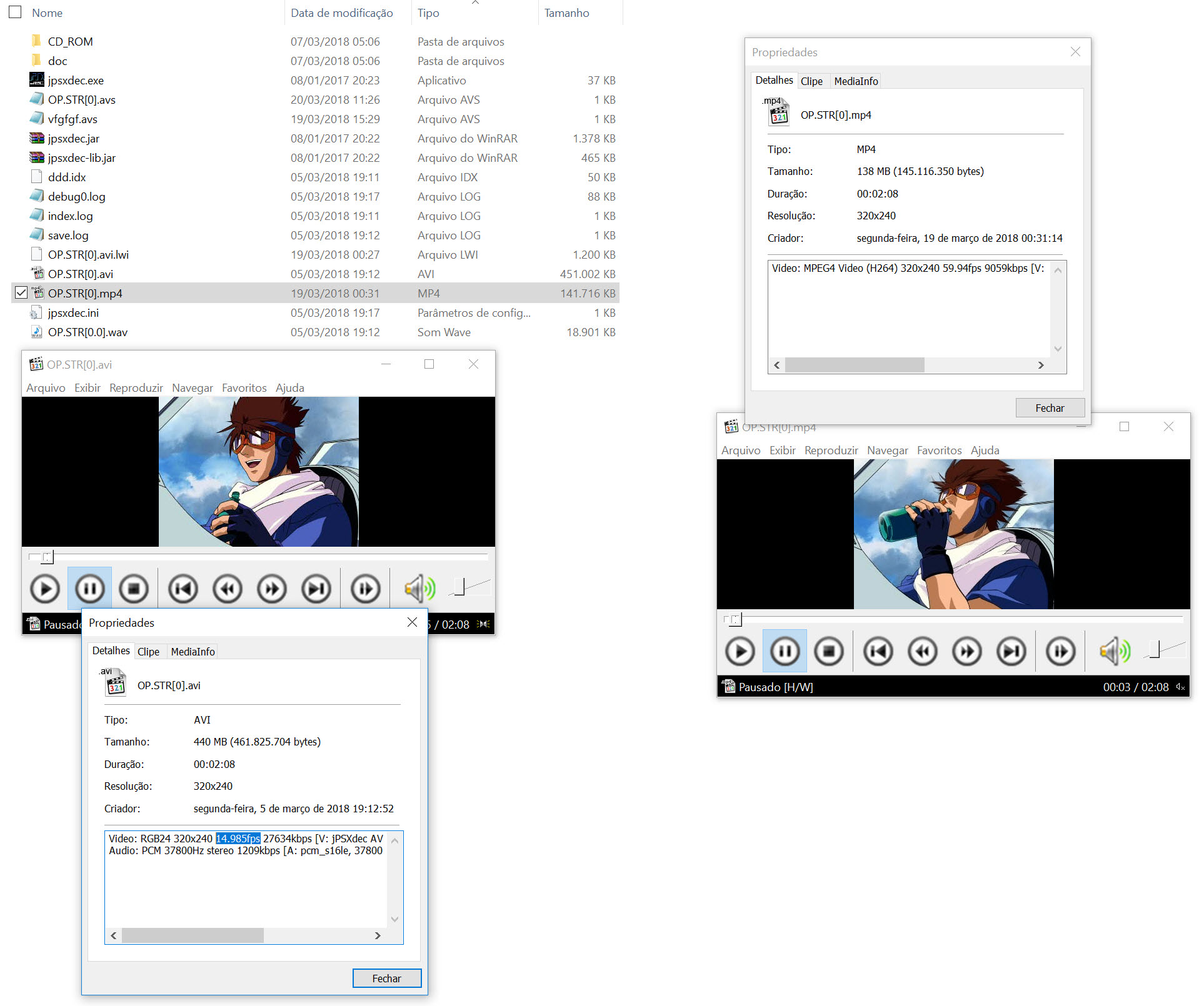1204x1006 pixels.
Task: Switch to MediaInfo tab in avi Propriedades
Action: pos(193,652)
